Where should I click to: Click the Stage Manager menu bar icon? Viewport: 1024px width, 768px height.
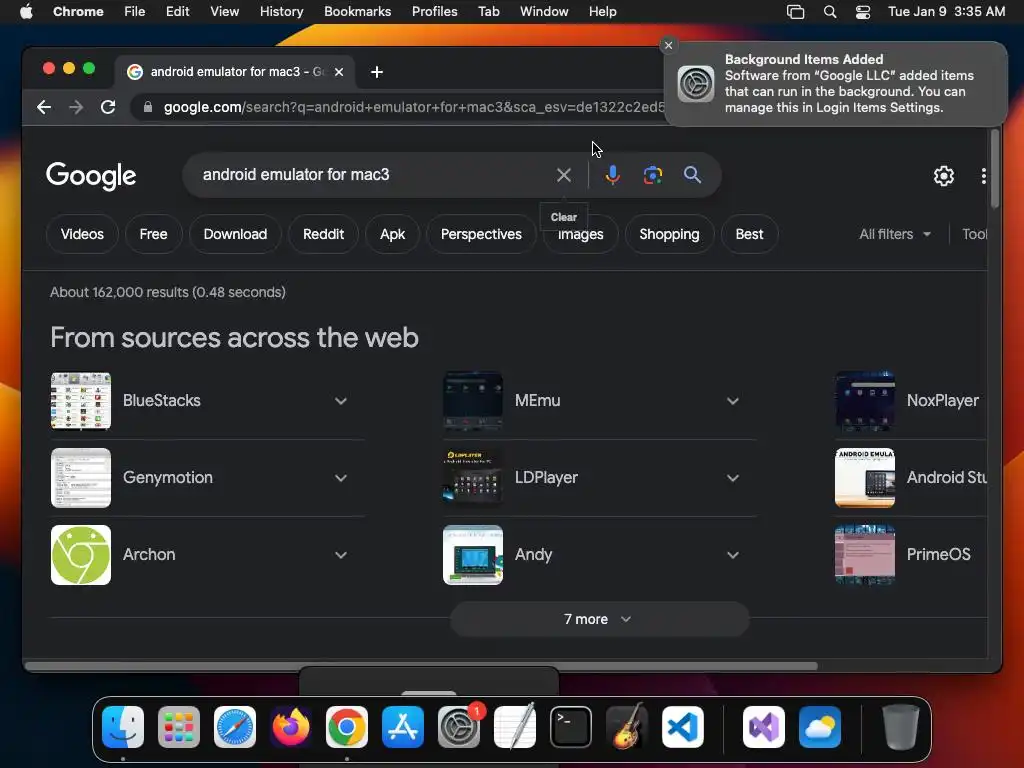pos(795,12)
